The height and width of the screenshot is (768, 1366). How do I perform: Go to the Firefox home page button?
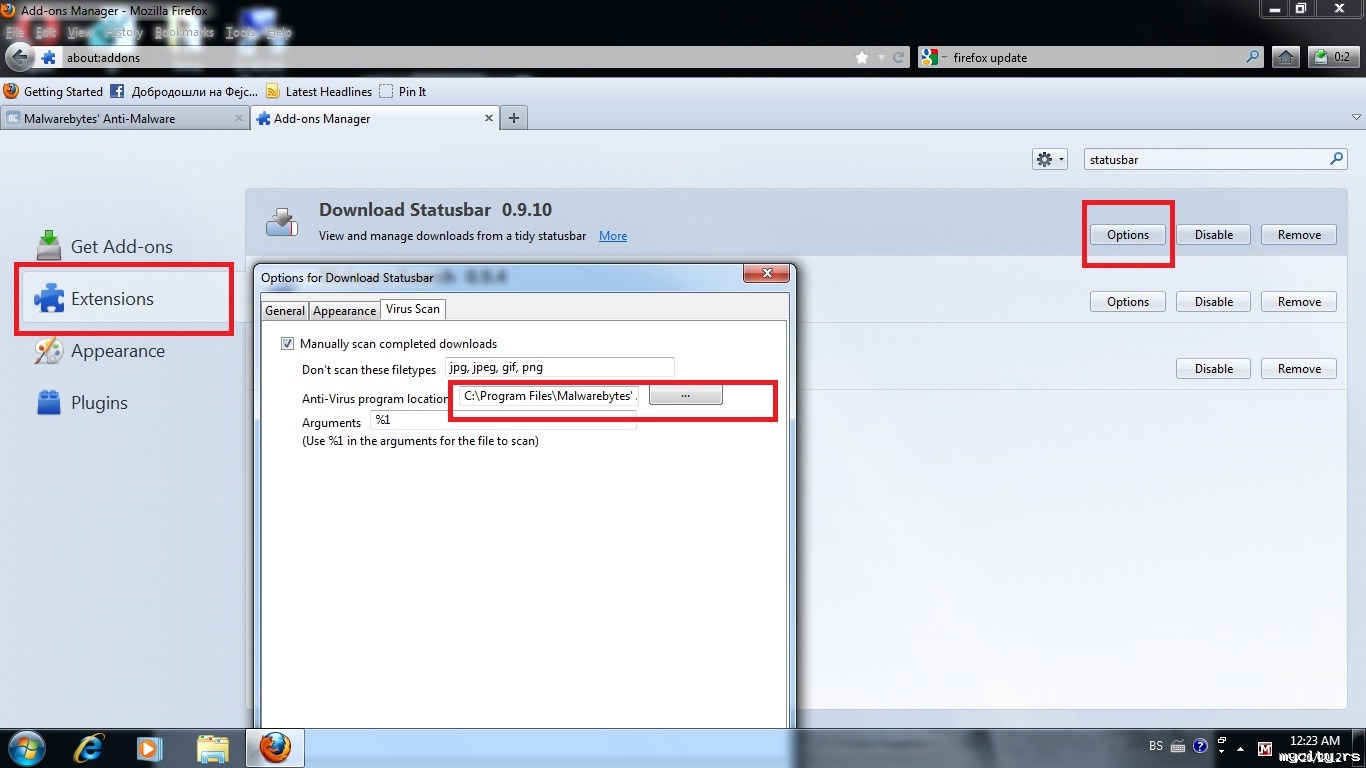[1287, 57]
